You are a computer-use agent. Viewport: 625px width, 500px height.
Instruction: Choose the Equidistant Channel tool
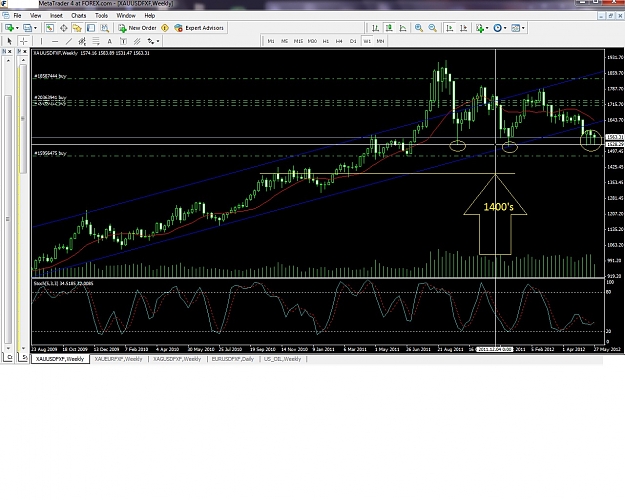coord(82,41)
